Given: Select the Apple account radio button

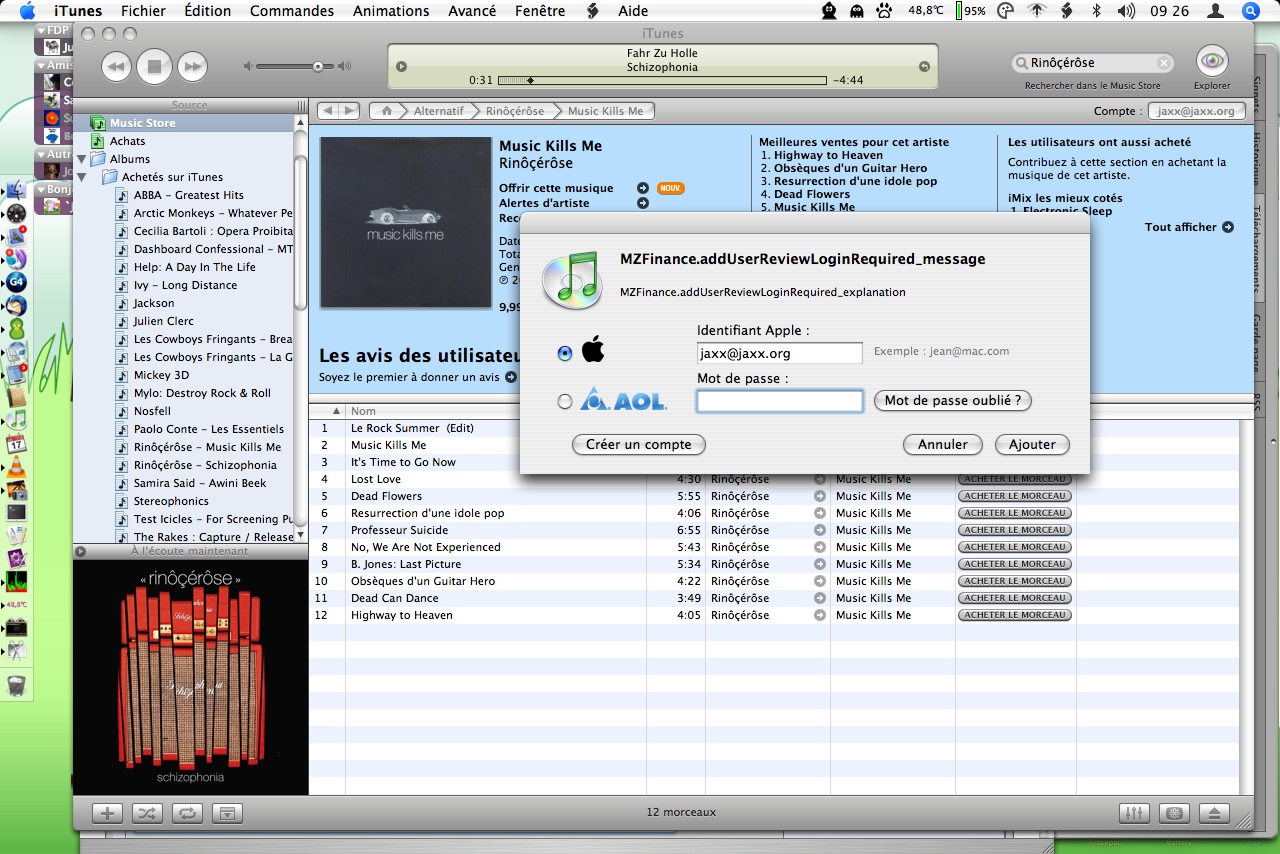Looking at the screenshot, I should tap(565, 353).
